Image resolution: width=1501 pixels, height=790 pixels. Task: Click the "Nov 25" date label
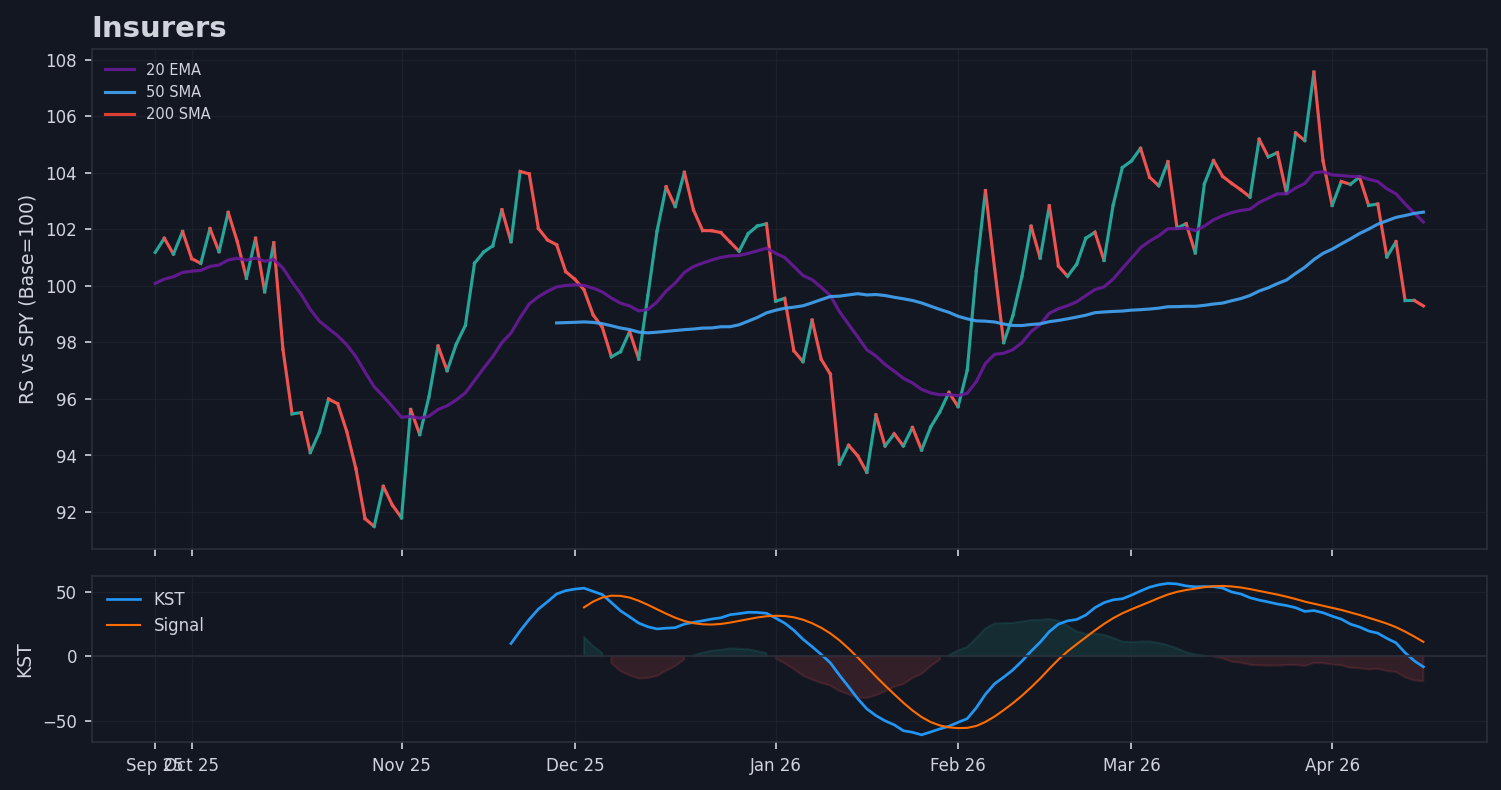point(401,766)
